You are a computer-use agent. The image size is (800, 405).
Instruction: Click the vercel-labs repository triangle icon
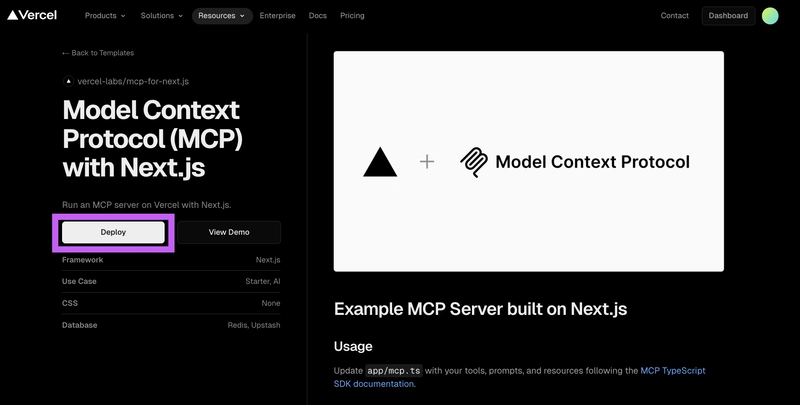point(68,81)
